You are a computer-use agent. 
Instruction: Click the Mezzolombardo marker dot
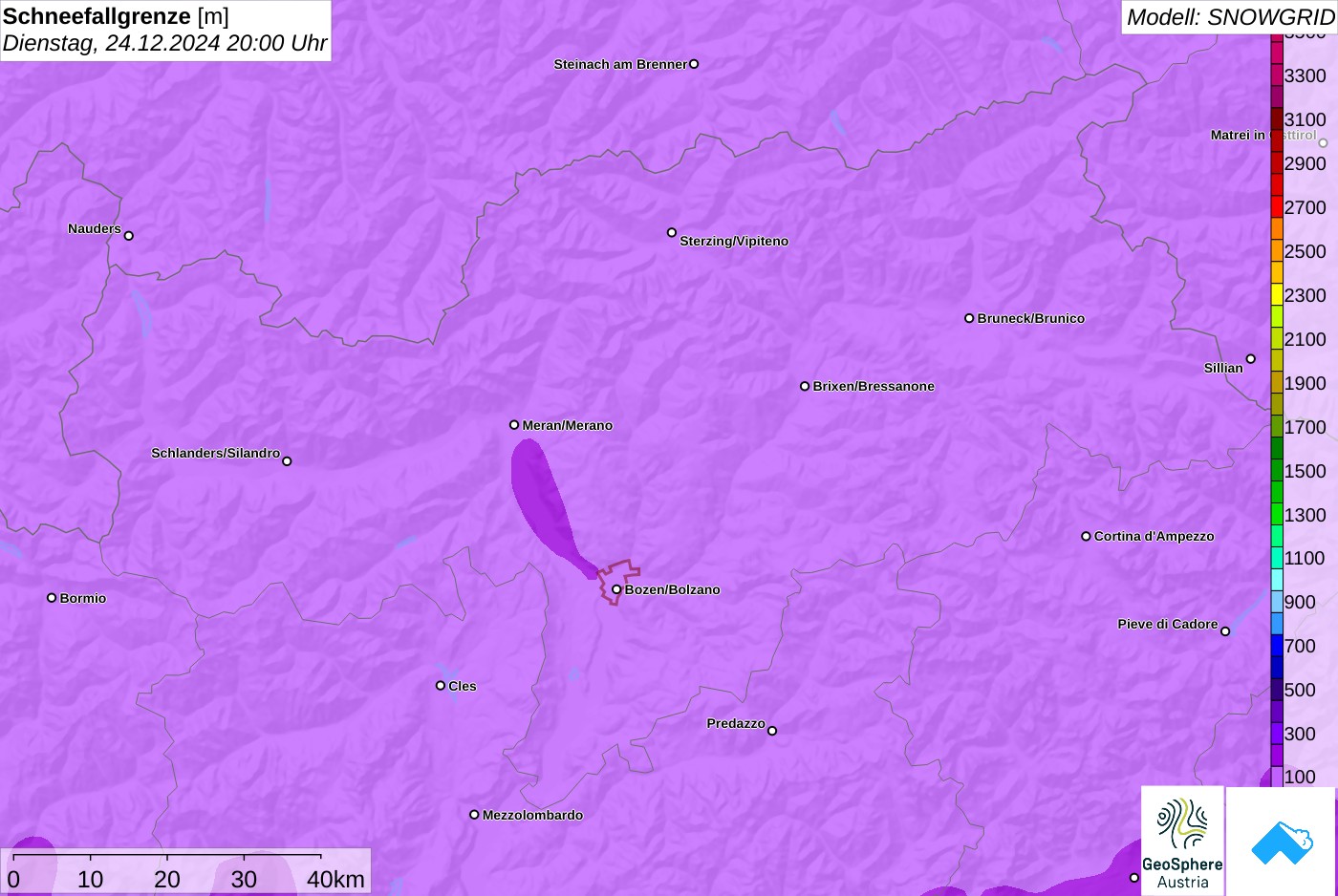[474, 815]
